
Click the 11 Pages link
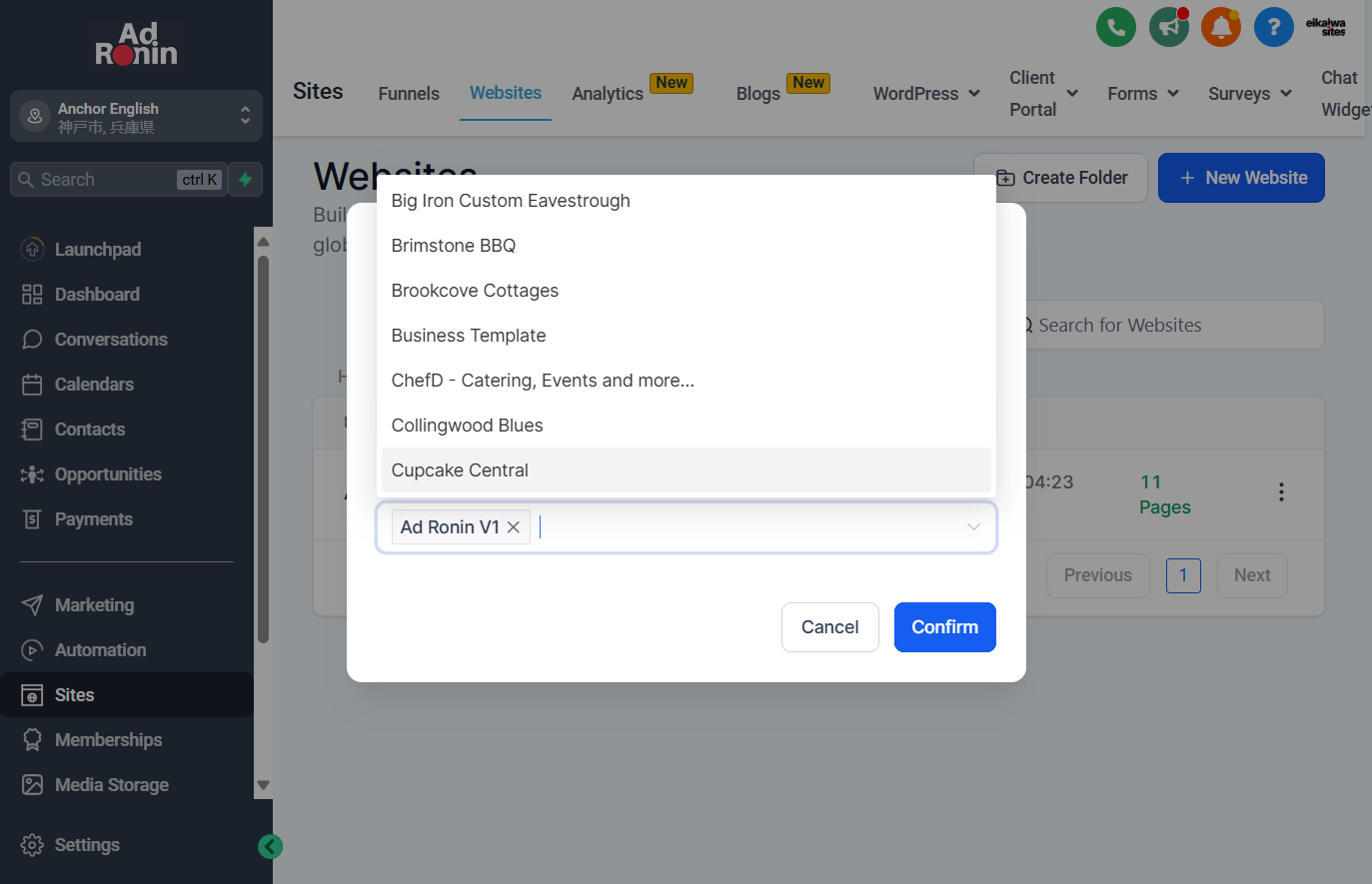tap(1164, 494)
